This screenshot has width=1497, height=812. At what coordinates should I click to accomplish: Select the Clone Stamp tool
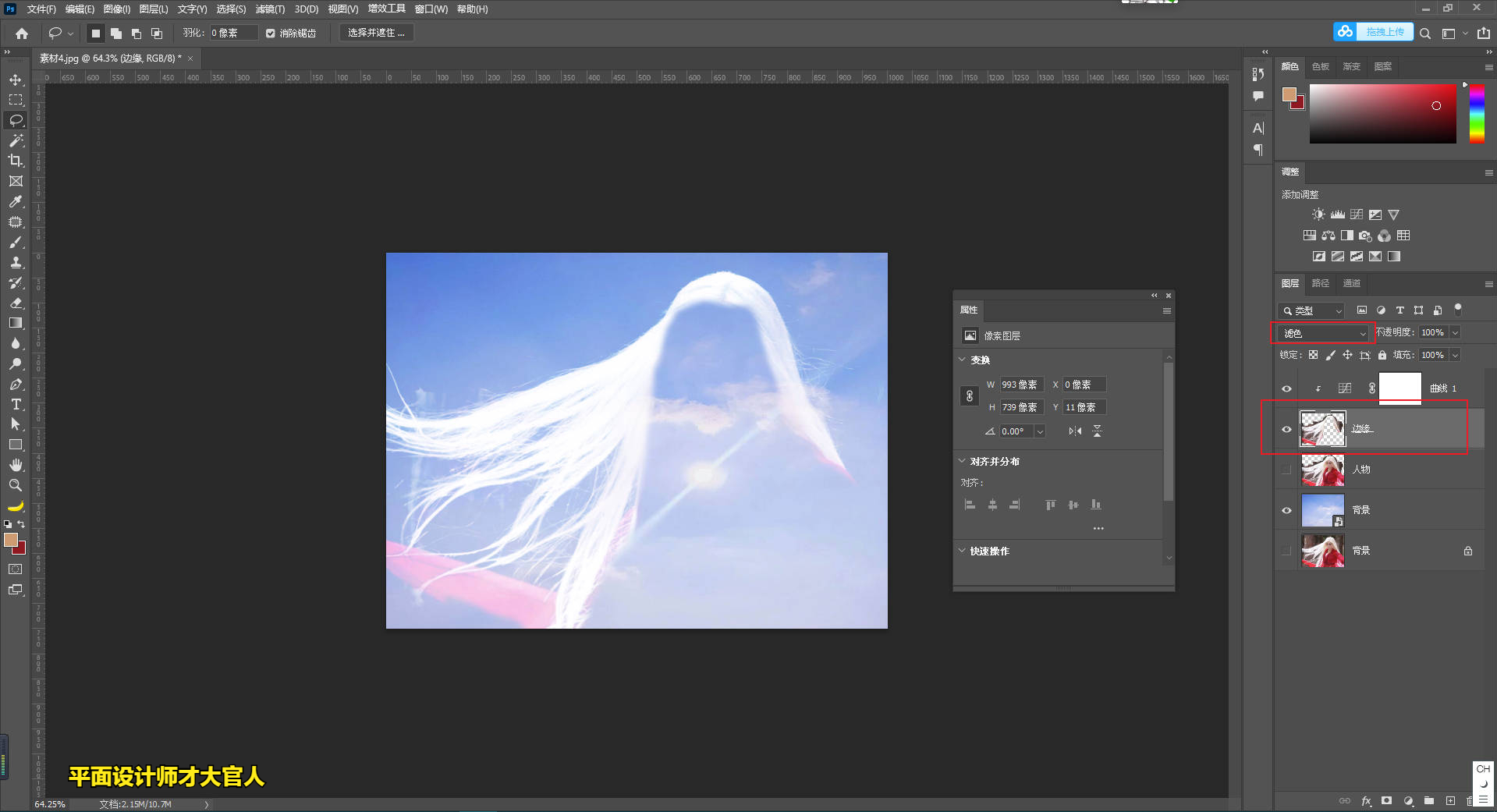(x=16, y=262)
